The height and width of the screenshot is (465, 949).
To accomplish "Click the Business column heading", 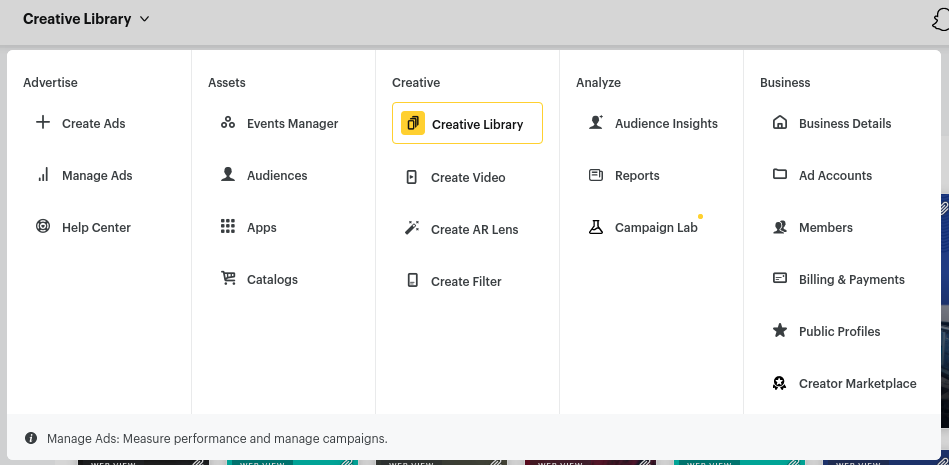I will click(785, 82).
